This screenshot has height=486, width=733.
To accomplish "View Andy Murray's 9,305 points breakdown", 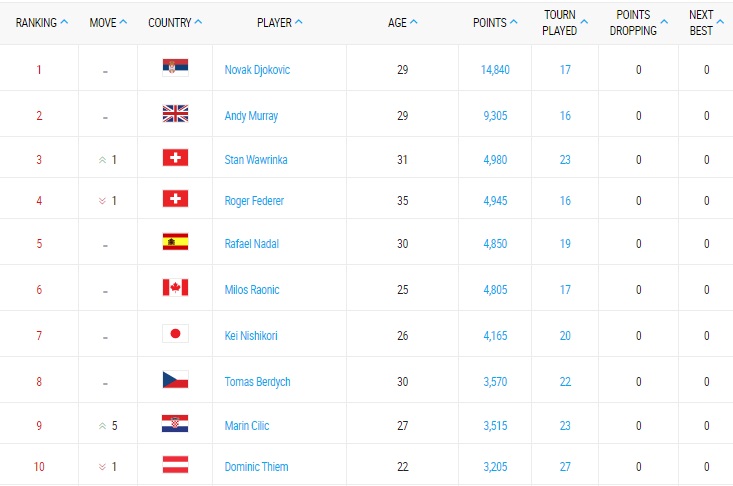I will click(494, 116).
